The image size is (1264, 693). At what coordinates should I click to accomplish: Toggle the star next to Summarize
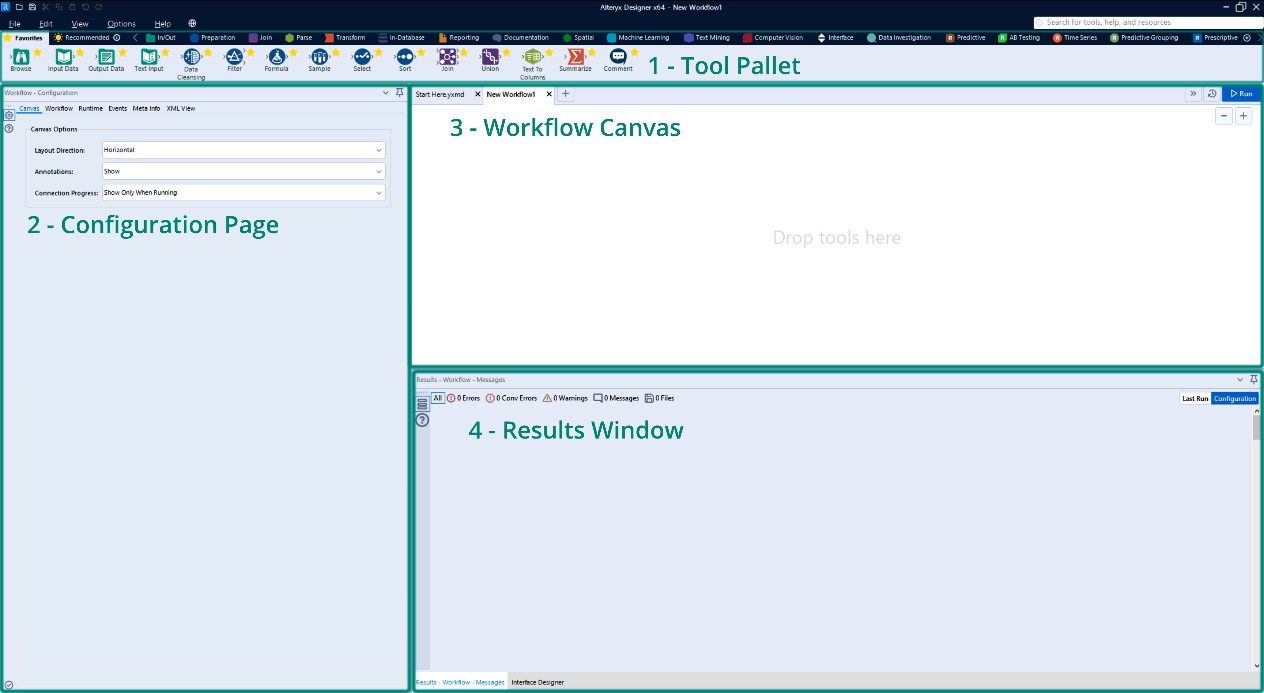[x=591, y=52]
